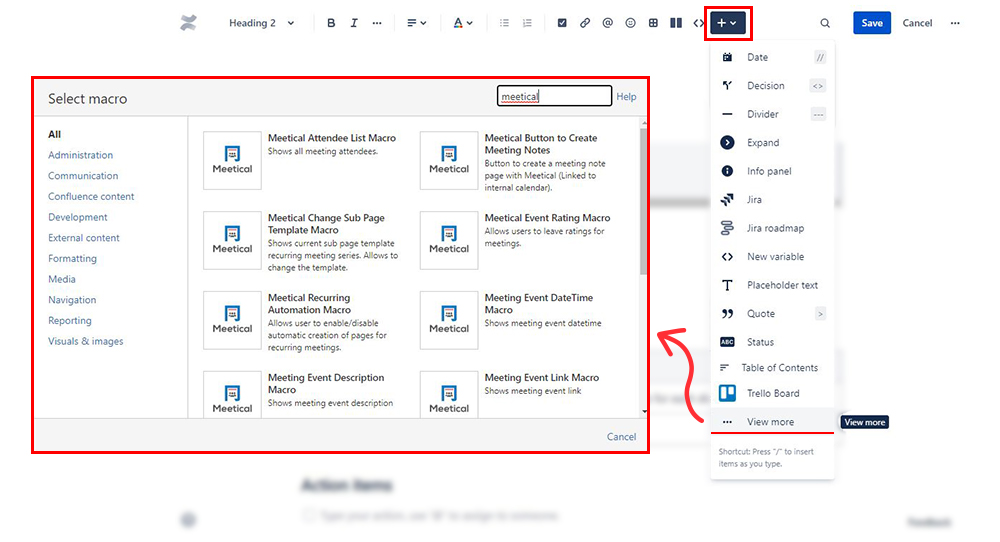The height and width of the screenshot is (542, 1000).
Task: Insert a bullet list
Action: [x=504, y=23]
